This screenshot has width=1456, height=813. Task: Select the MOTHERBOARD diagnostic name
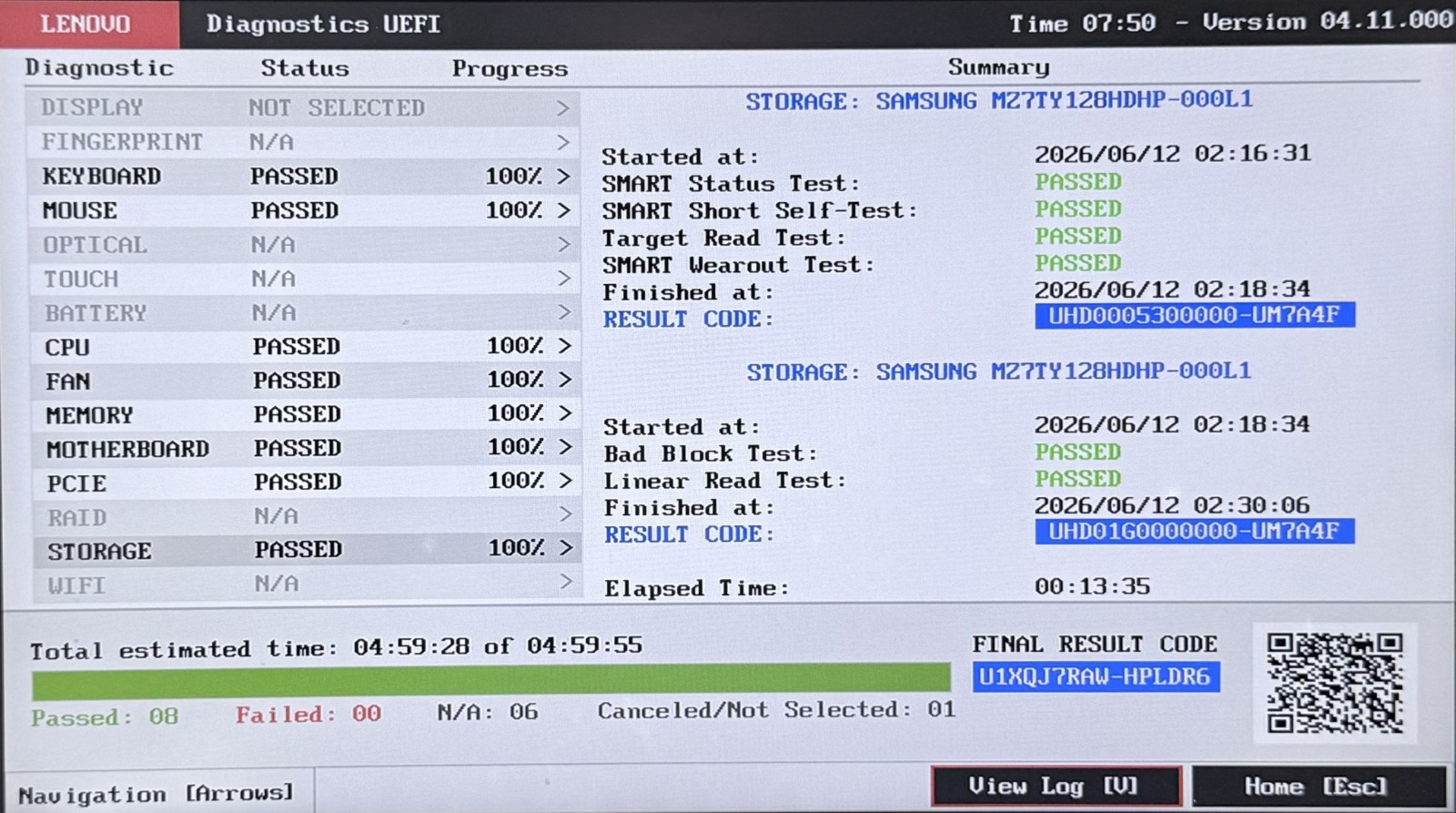point(128,450)
